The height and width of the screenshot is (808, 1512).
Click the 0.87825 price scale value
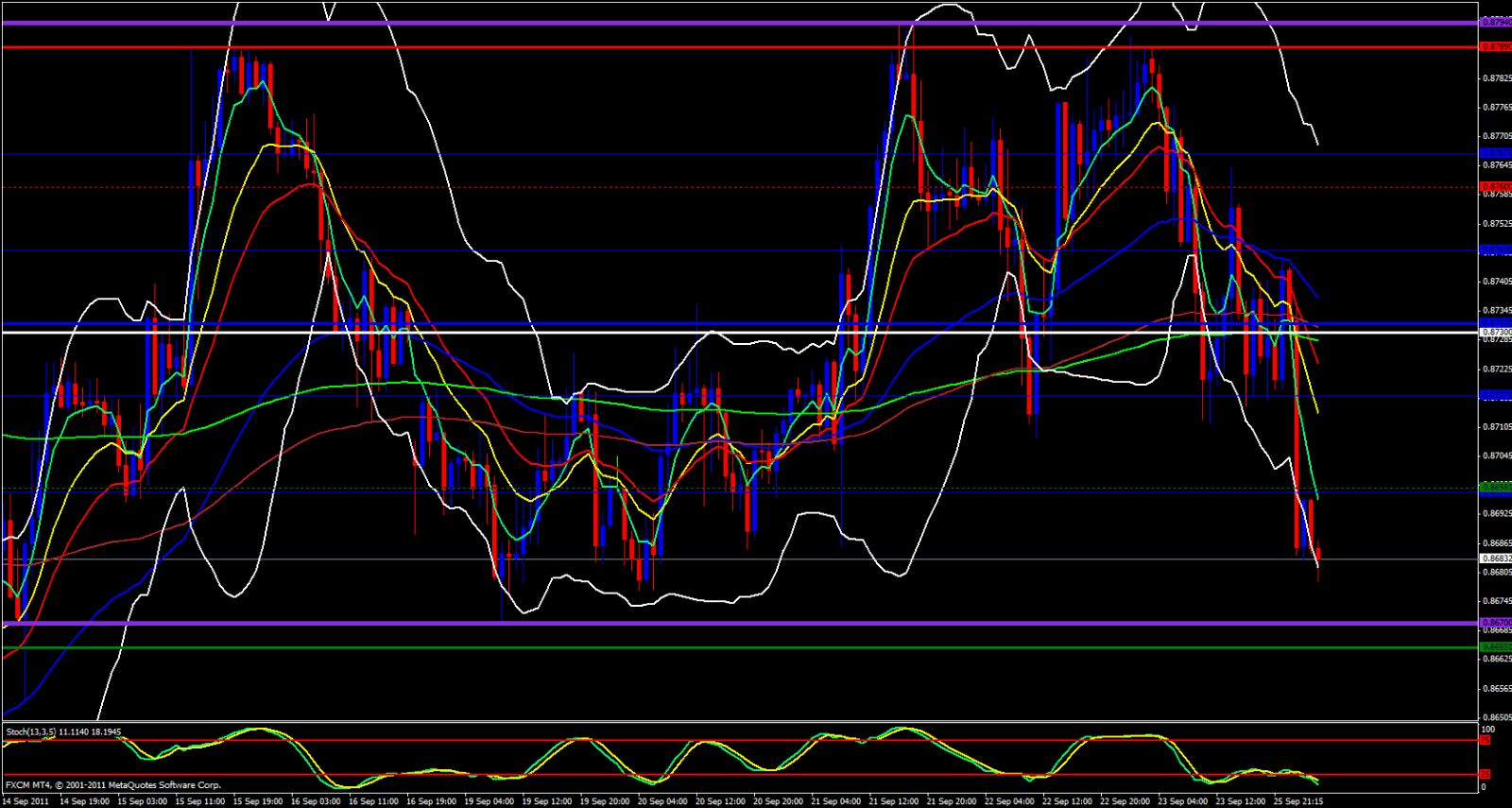point(1495,78)
